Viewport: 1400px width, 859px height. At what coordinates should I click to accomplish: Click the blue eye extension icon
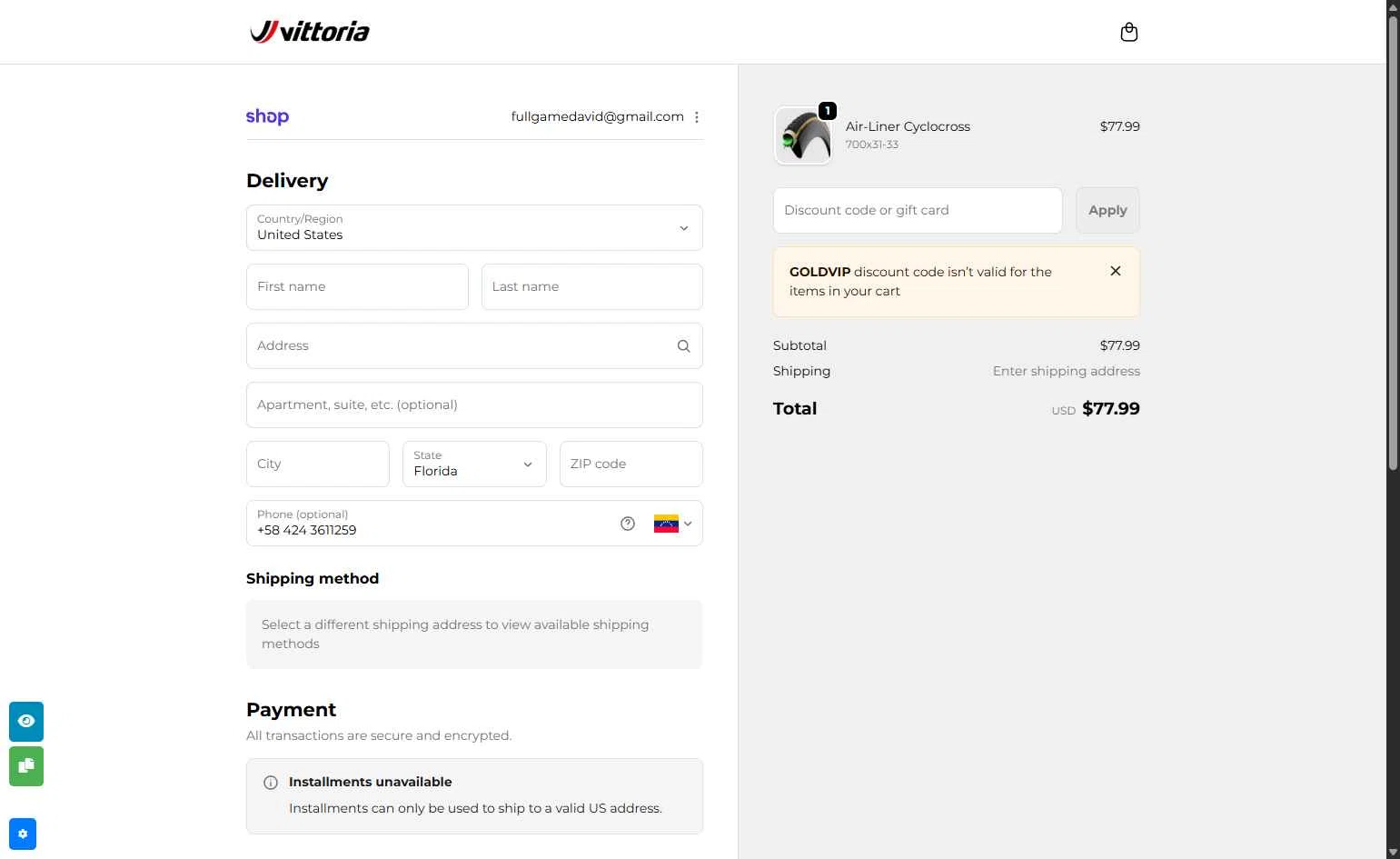(x=26, y=721)
